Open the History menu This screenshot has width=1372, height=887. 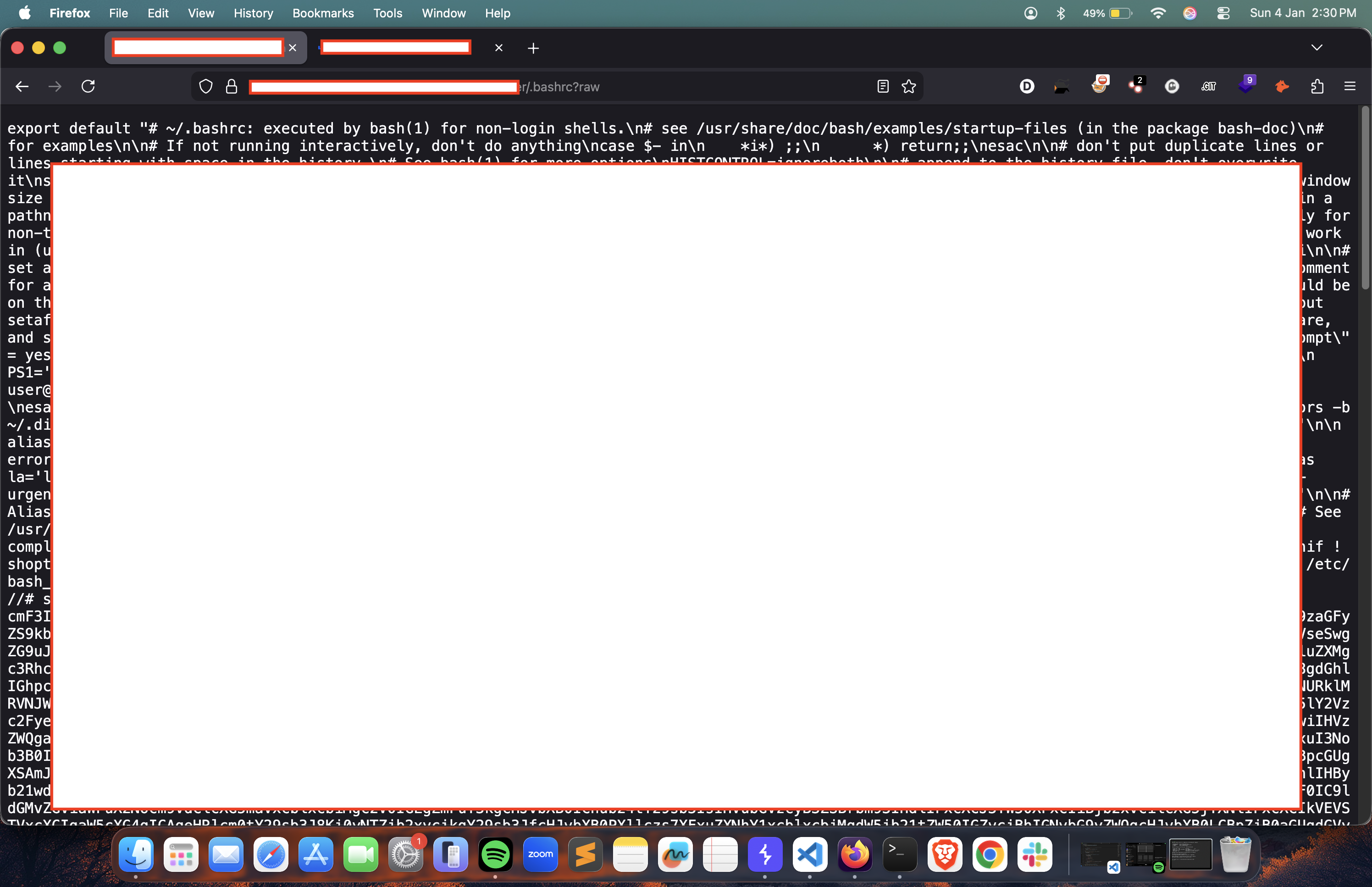[x=253, y=13]
